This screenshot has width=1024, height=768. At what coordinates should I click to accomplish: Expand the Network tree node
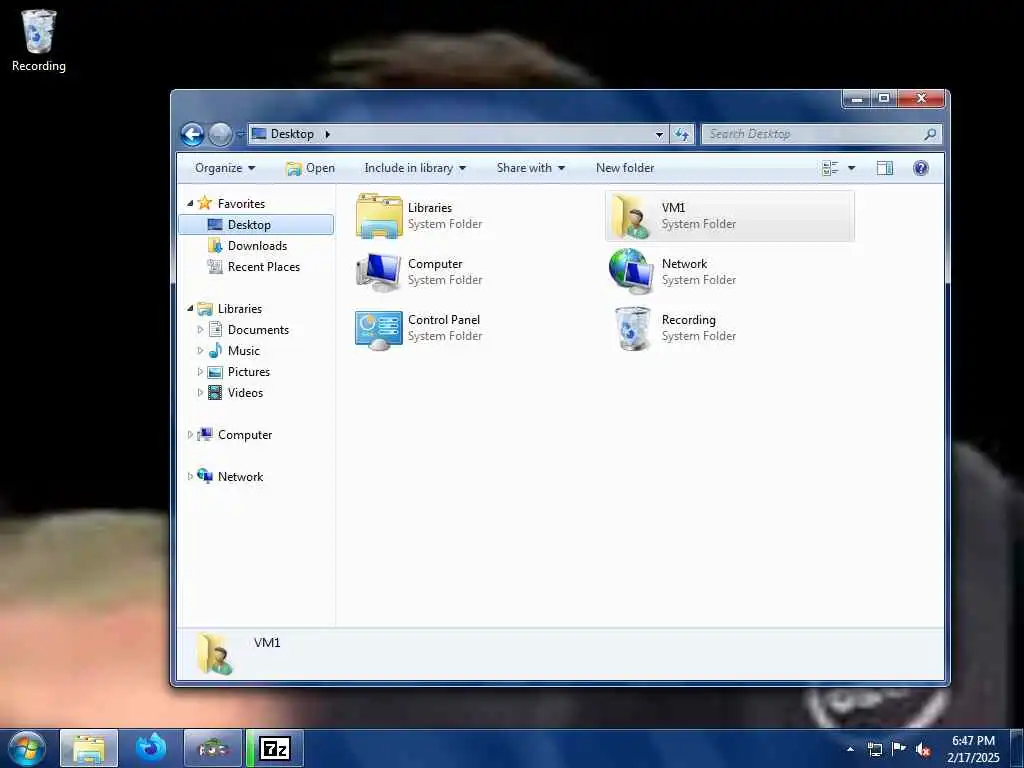pyautogui.click(x=190, y=476)
